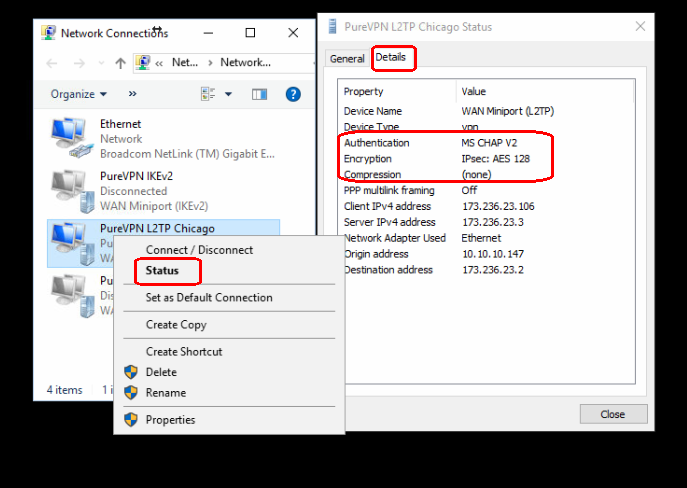Go up one folder level arrow
Image resolution: width=687 pixels, height=488 pixels.
click(120, 63)
